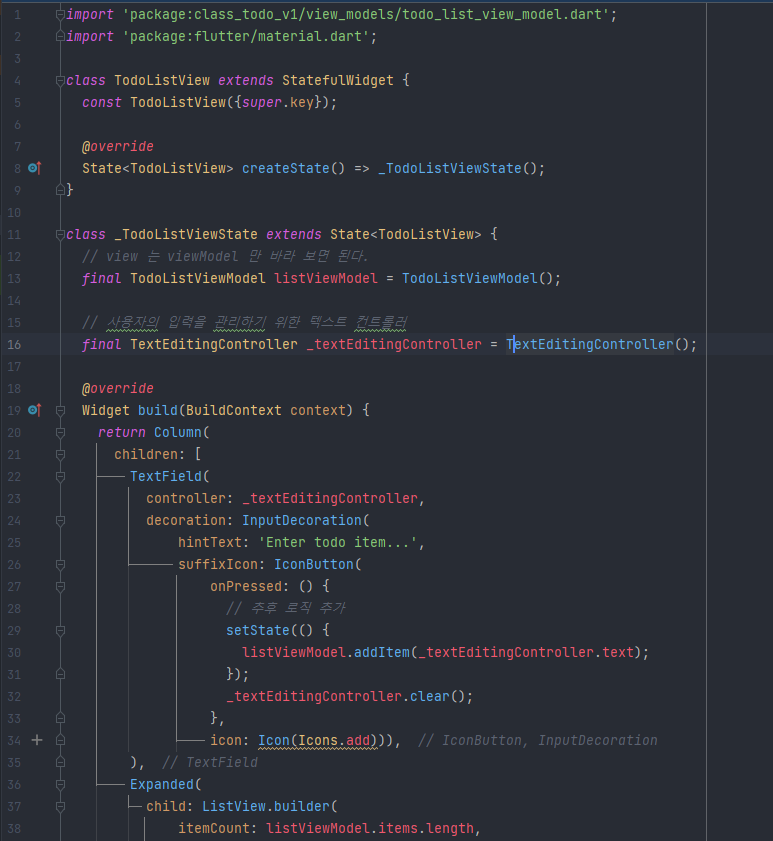
Task: Click the fold end marker on line 33
Action: (x=61, y=718)
